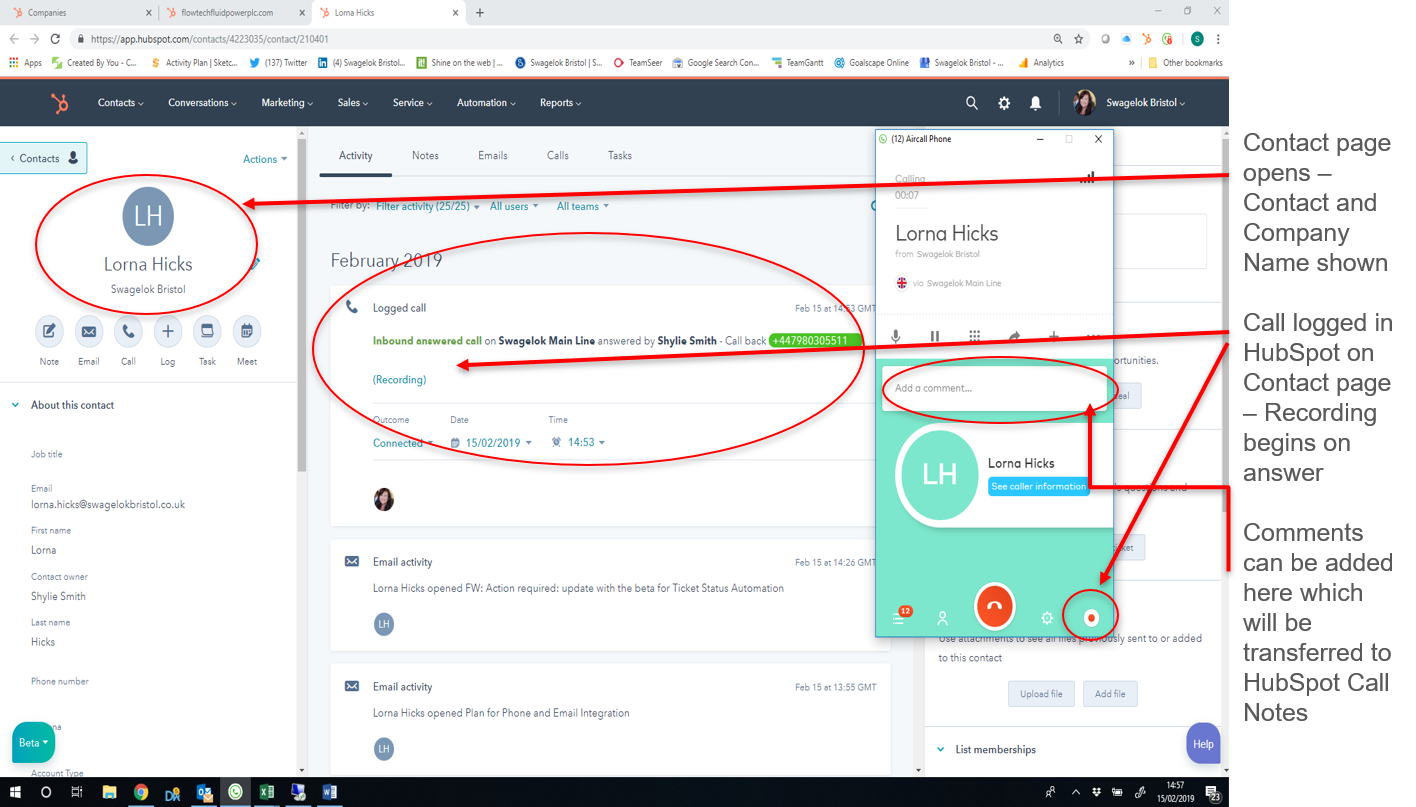Open the Actions dropdown
The image size is (1416, 807).
pyautogui.click(x=265, y=159)
